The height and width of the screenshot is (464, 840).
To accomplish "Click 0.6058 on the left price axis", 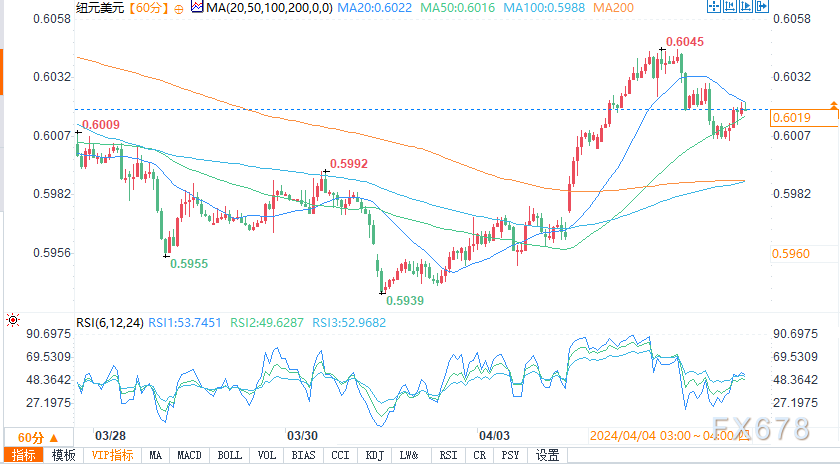I will (x=52, y=19).
